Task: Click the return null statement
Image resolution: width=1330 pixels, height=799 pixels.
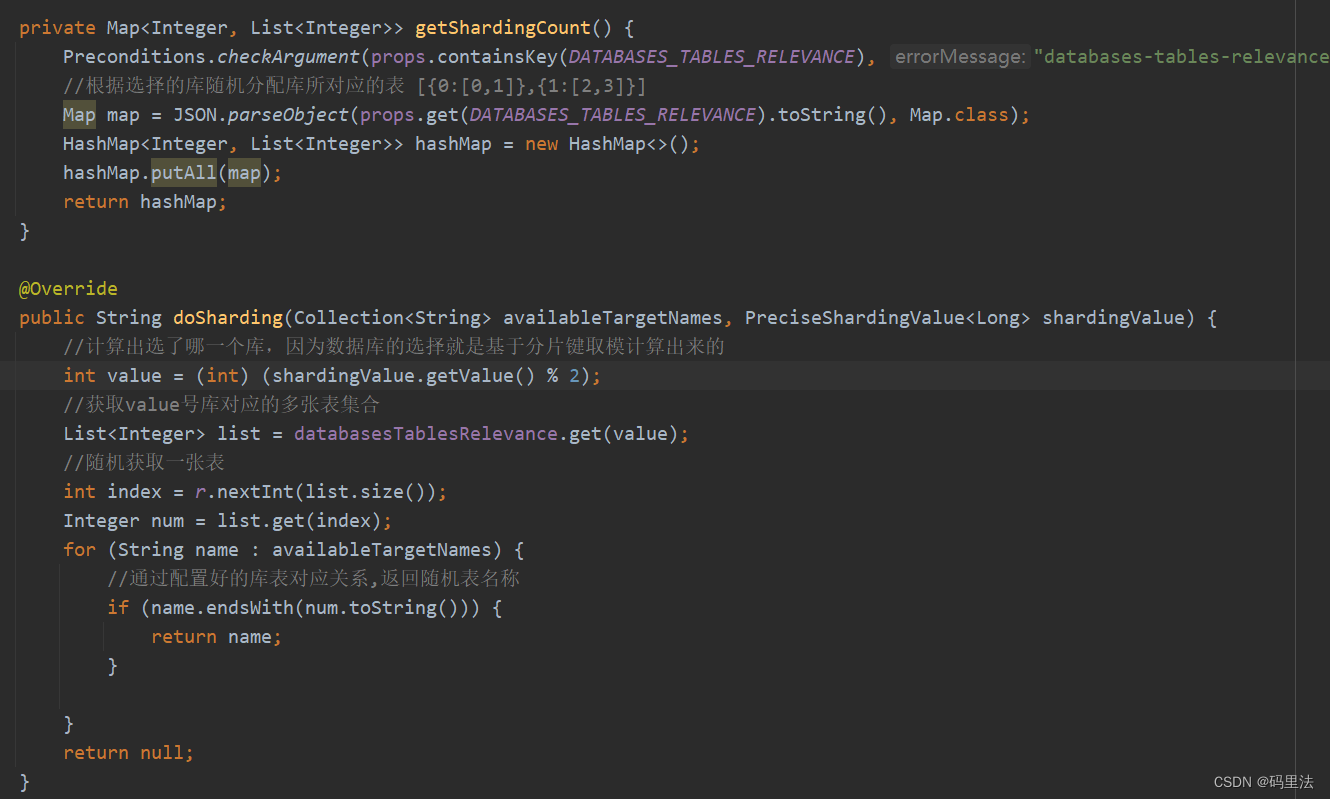Action: (x=130, y=752)
